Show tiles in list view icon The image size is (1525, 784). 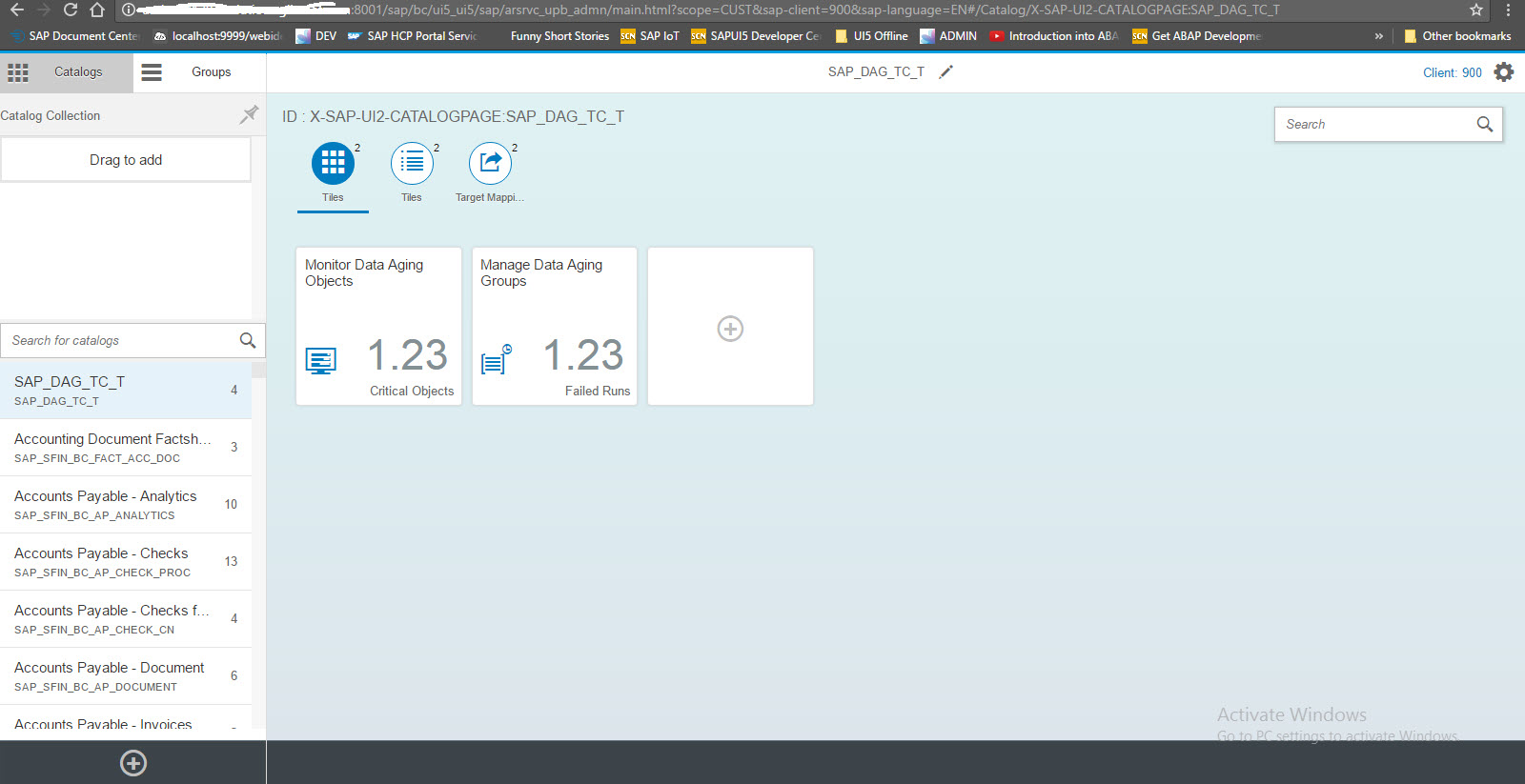coord(412,163)
